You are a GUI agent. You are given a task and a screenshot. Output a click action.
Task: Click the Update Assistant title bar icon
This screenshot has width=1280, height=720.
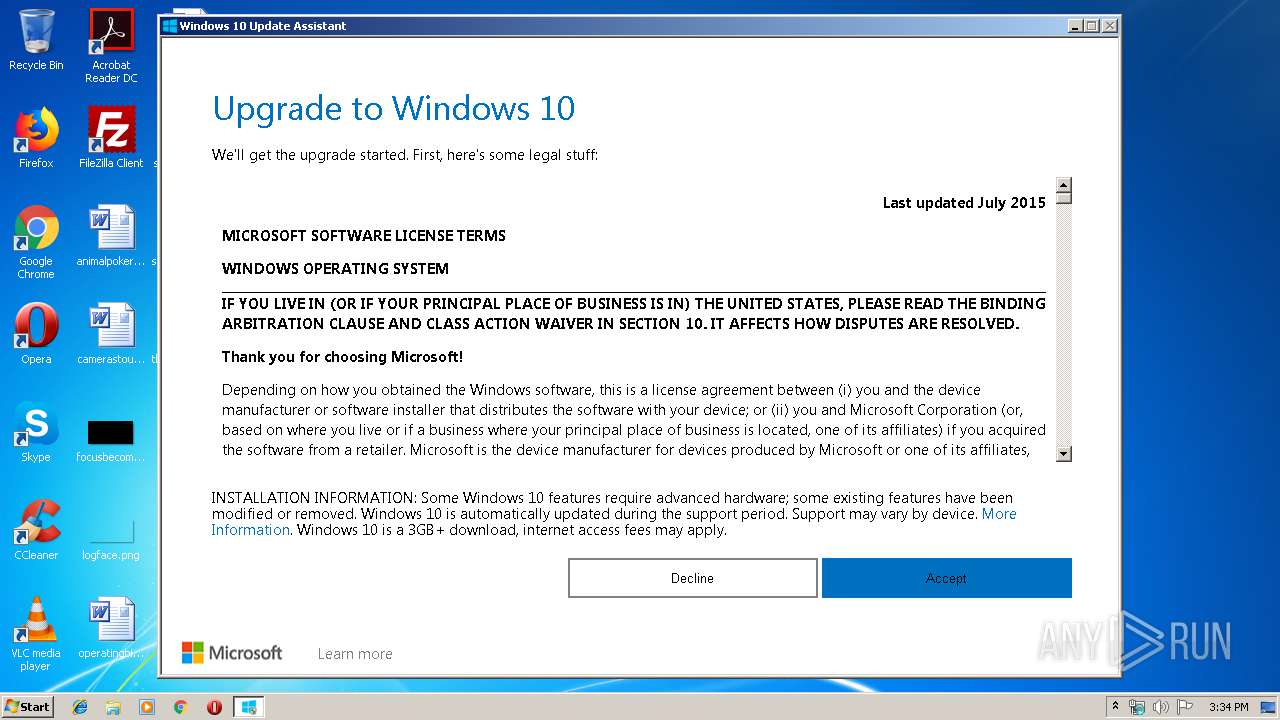(170, 26)
